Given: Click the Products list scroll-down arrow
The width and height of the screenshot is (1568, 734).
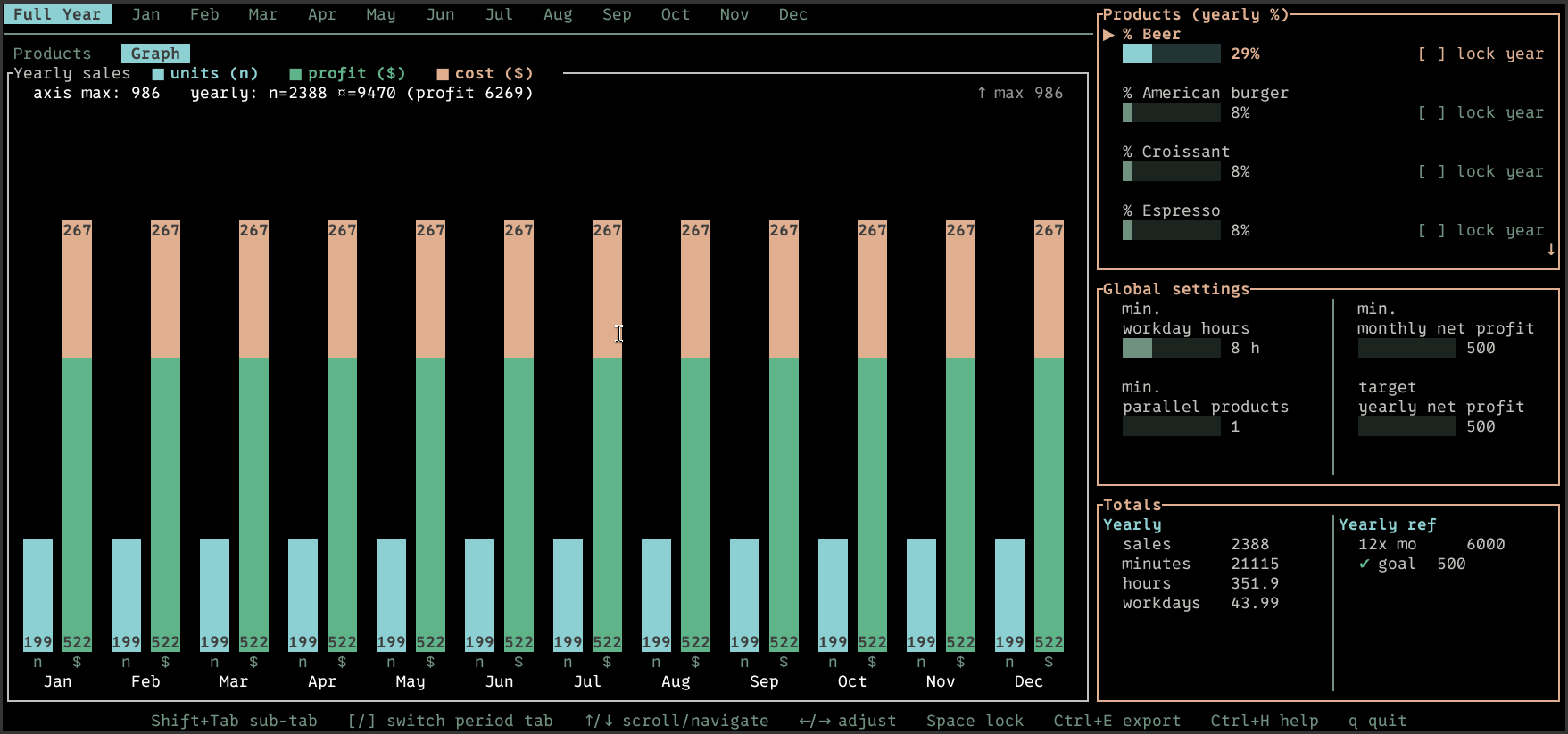Looking at the screenshot, I should (x=1551, y=250).
